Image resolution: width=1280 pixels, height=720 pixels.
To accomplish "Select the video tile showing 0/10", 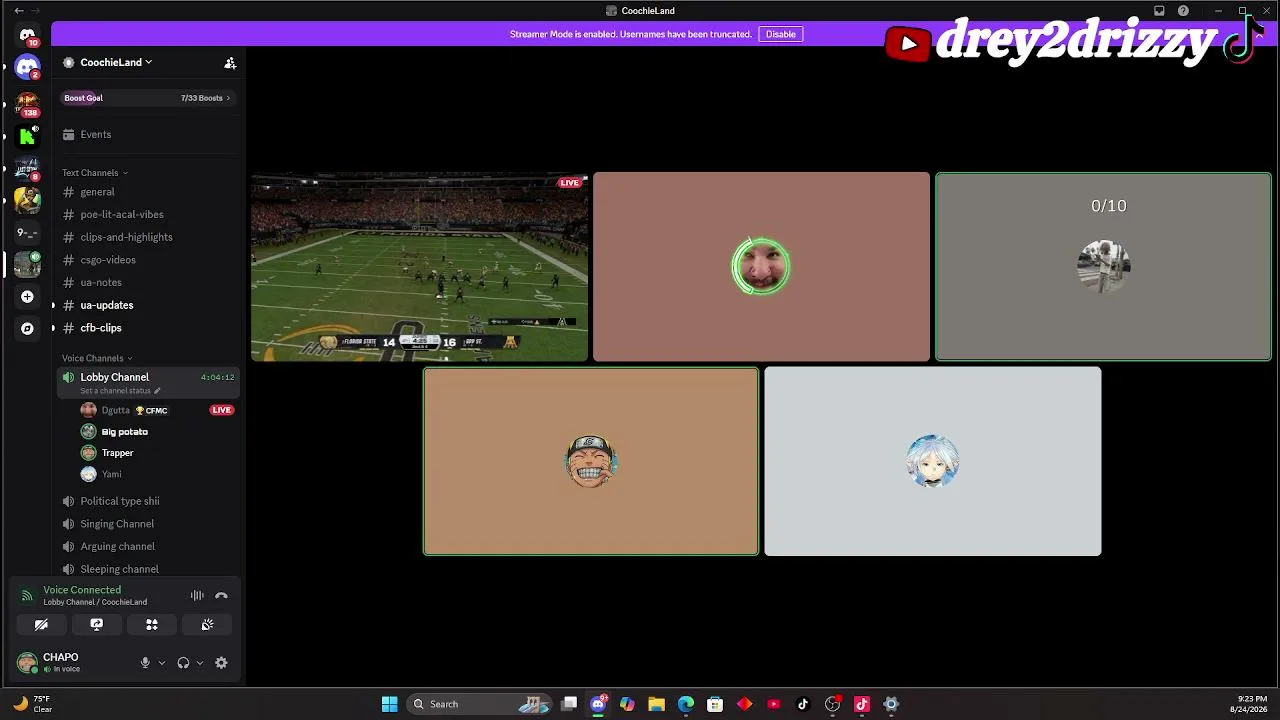I will click(x=1103, y=267).
